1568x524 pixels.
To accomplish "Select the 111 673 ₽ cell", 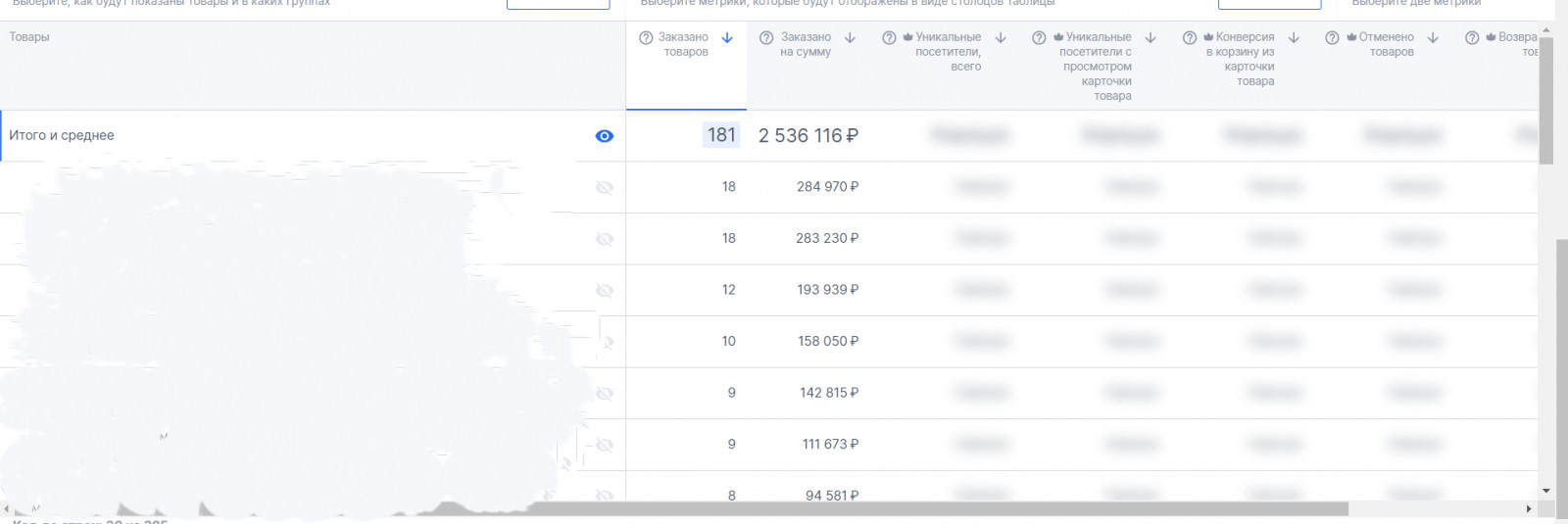I will pos(831,445).
